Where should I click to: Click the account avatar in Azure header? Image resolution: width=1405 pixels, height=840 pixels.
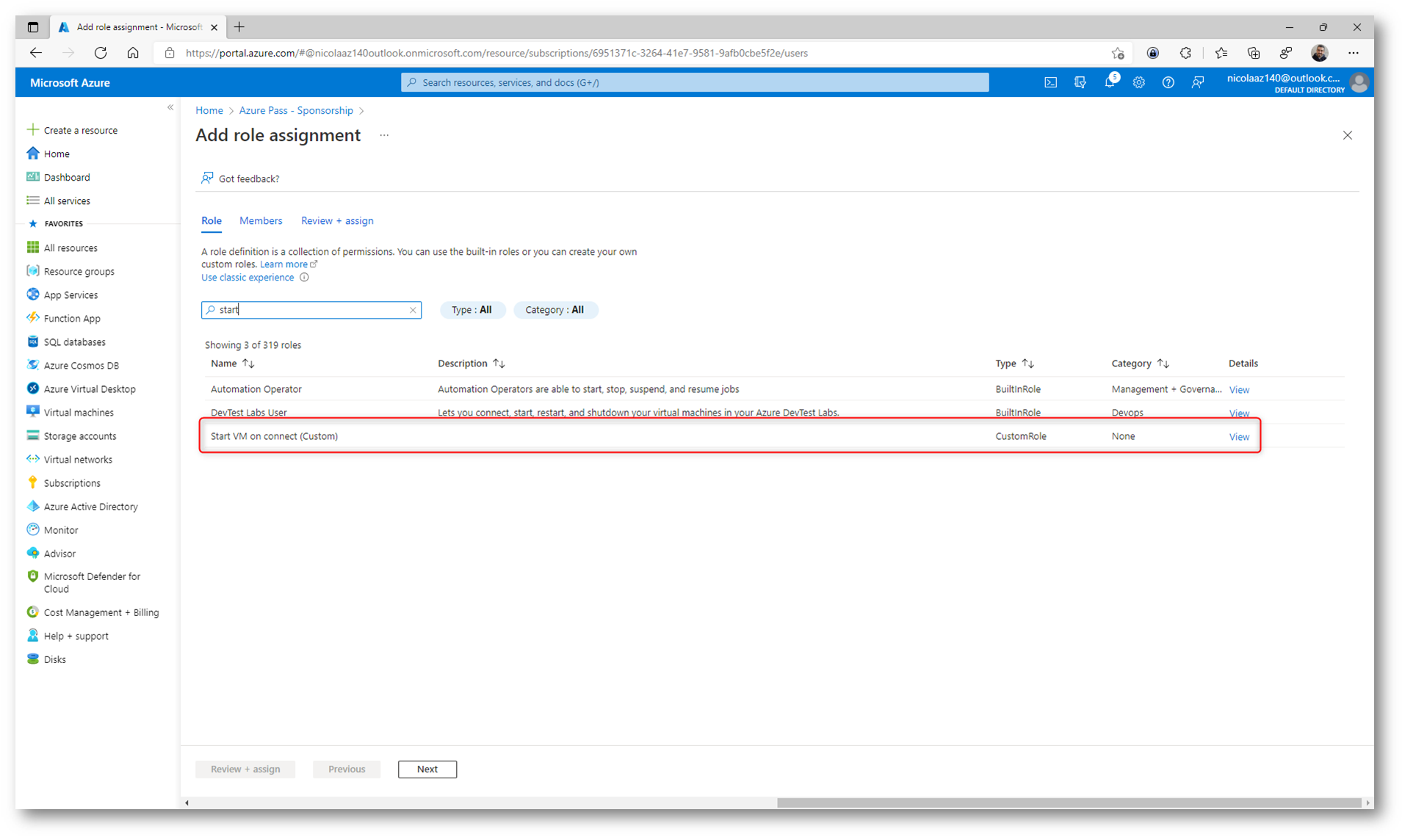[x=1359, y=83]
